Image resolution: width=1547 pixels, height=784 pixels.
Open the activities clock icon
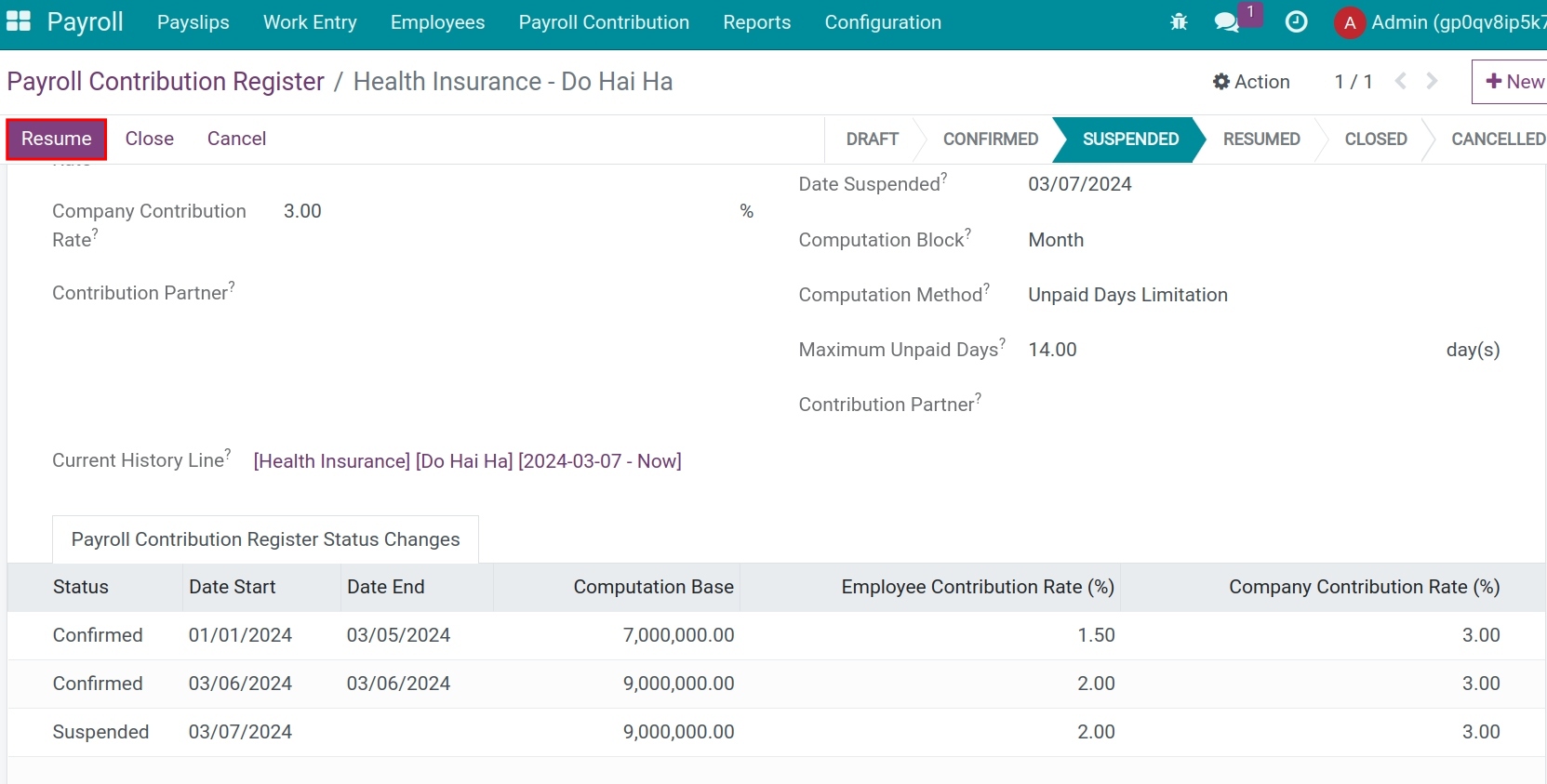[x=1296, y=22]
